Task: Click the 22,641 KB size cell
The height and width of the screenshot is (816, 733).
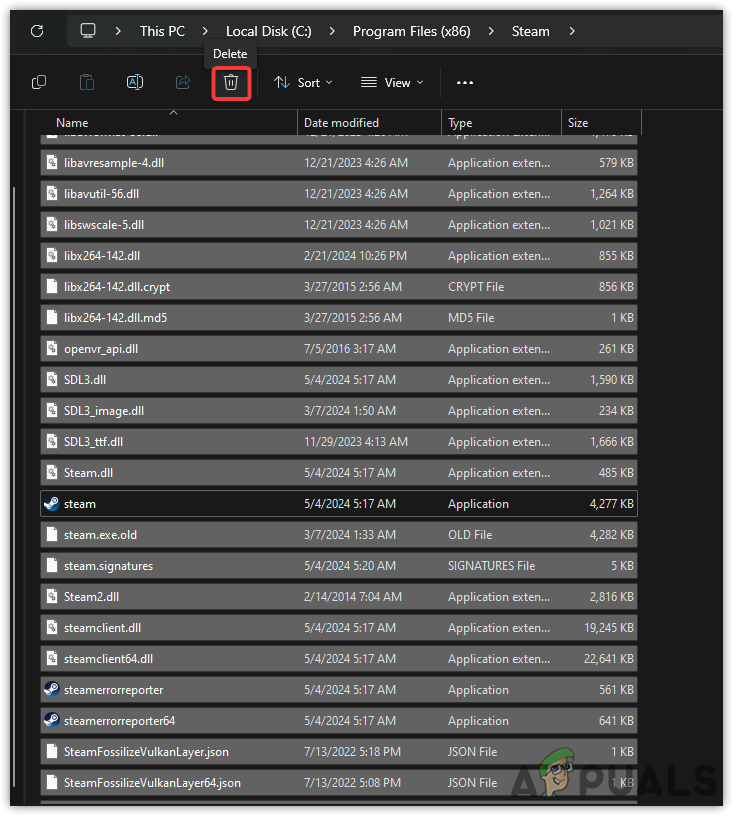Action: [609, 659]
